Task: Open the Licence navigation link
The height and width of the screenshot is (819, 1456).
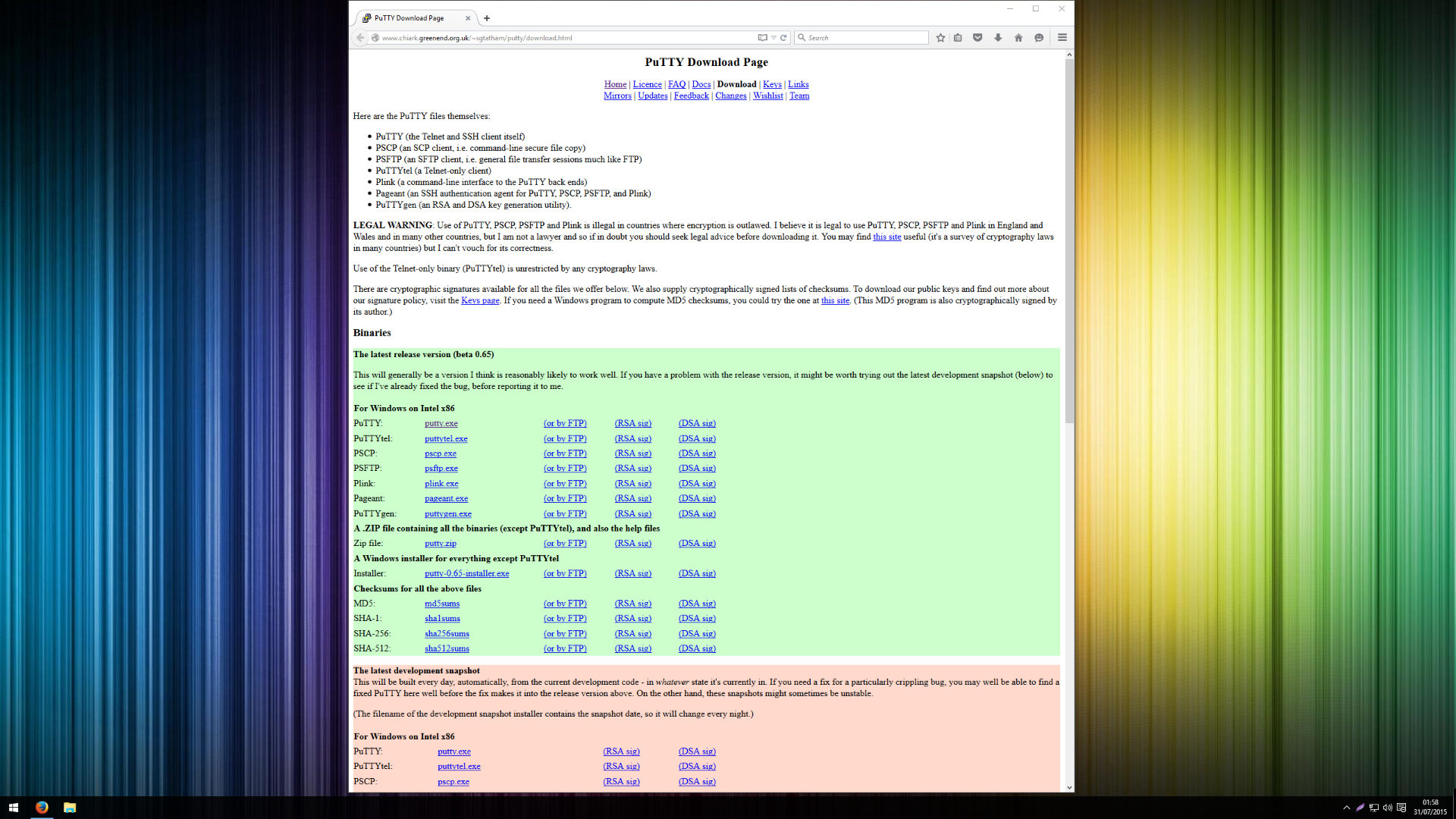Action: click(x=647, y=84)
